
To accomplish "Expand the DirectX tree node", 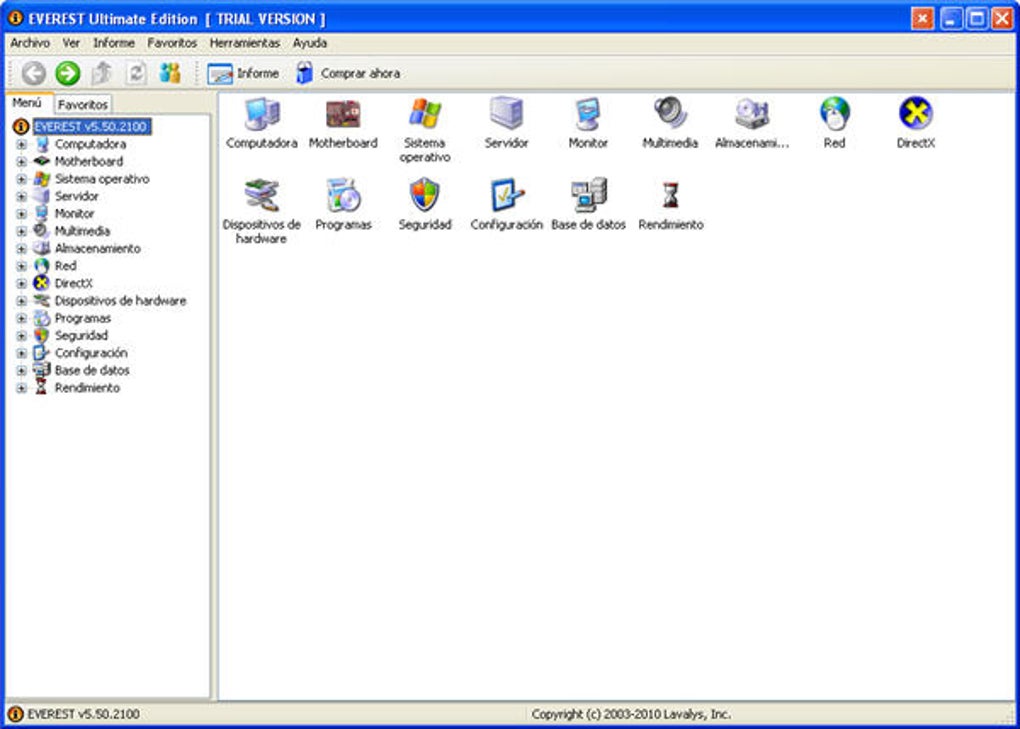I will pyautogui.click(x=21, y=284).
